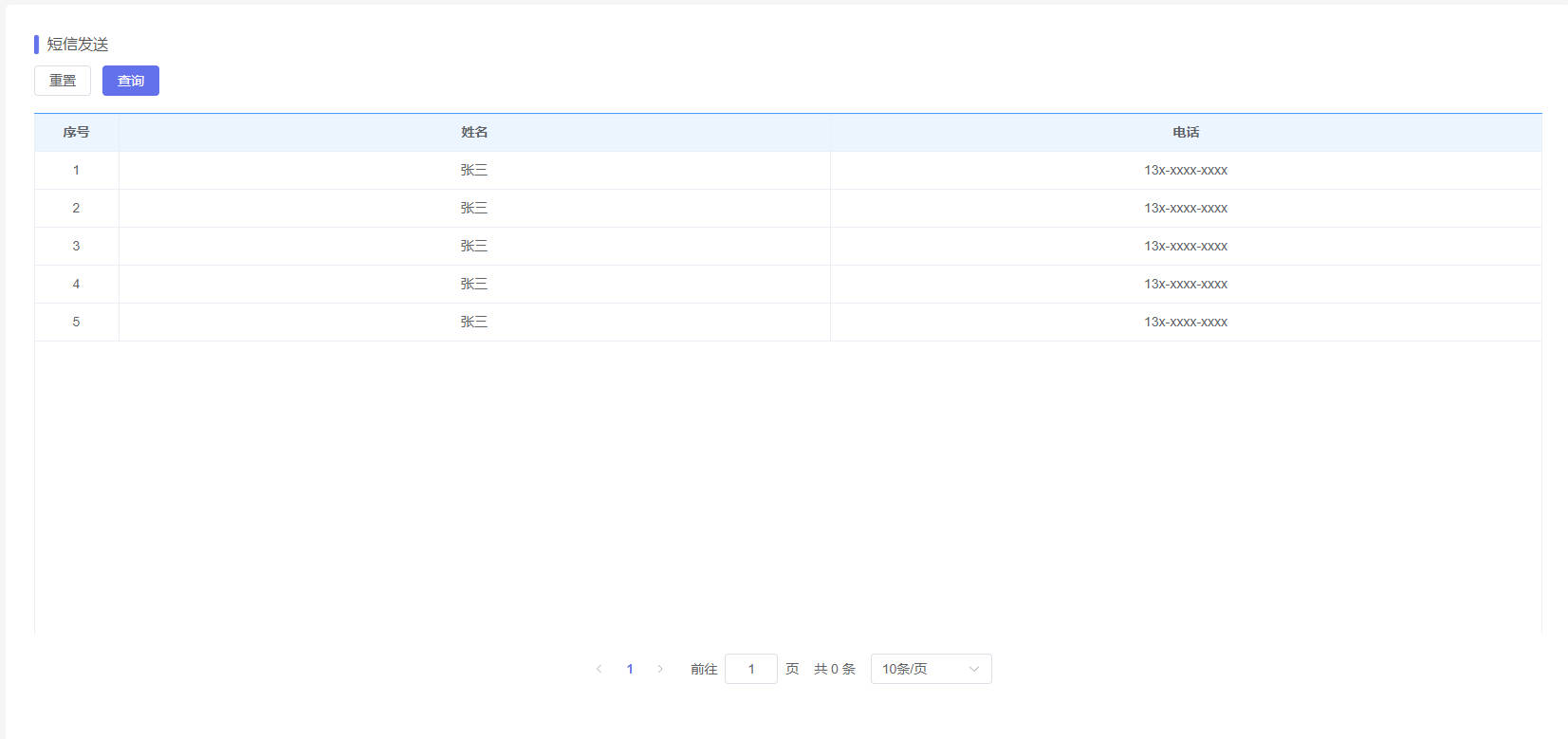Select page 1 in pagination

coord(630,669)
